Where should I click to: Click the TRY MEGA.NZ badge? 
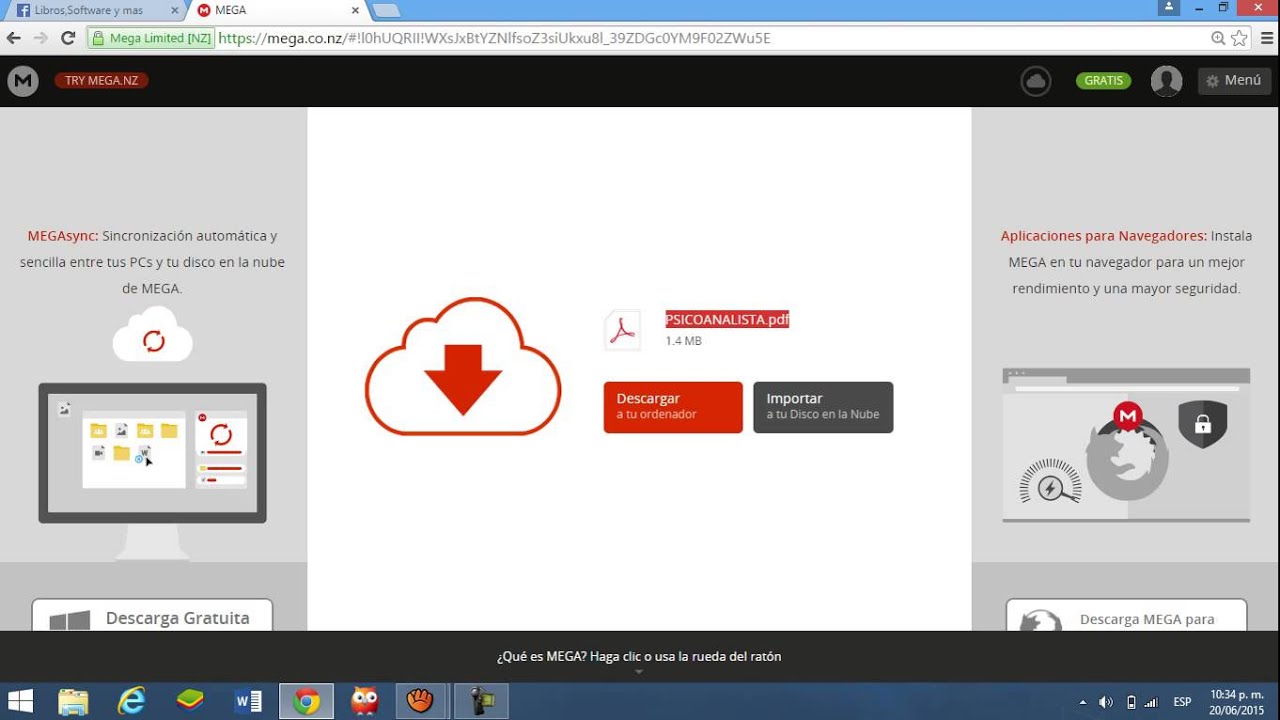coord(102,81)
